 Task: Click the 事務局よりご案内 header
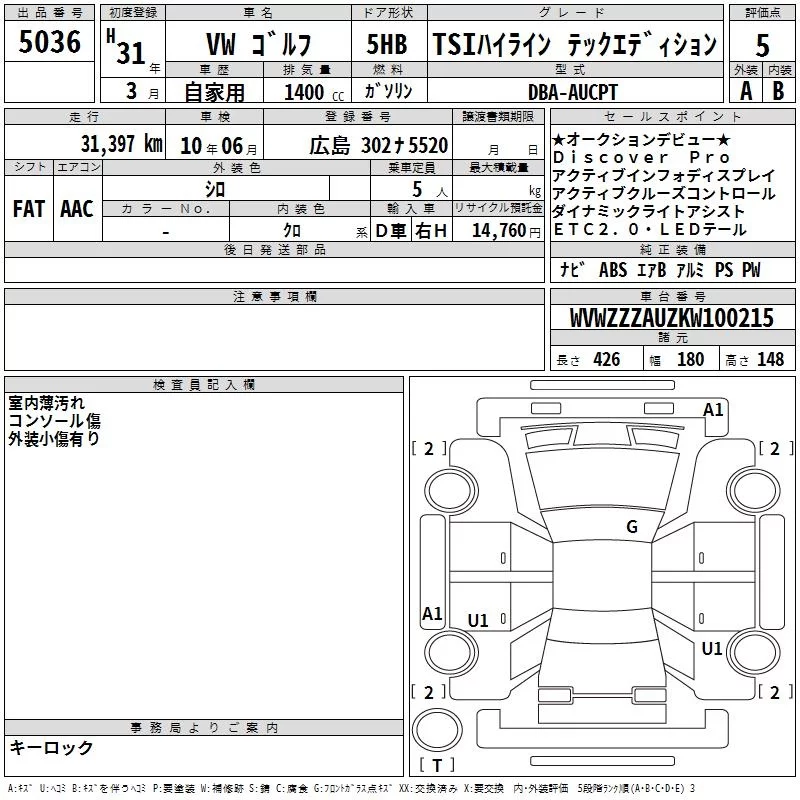click(204, 728)
